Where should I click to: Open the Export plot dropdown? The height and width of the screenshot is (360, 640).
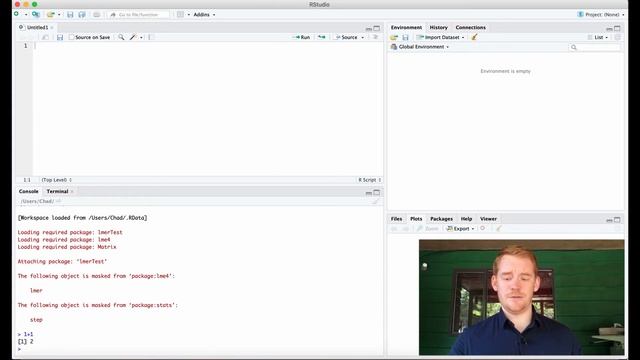coord(460,229)
